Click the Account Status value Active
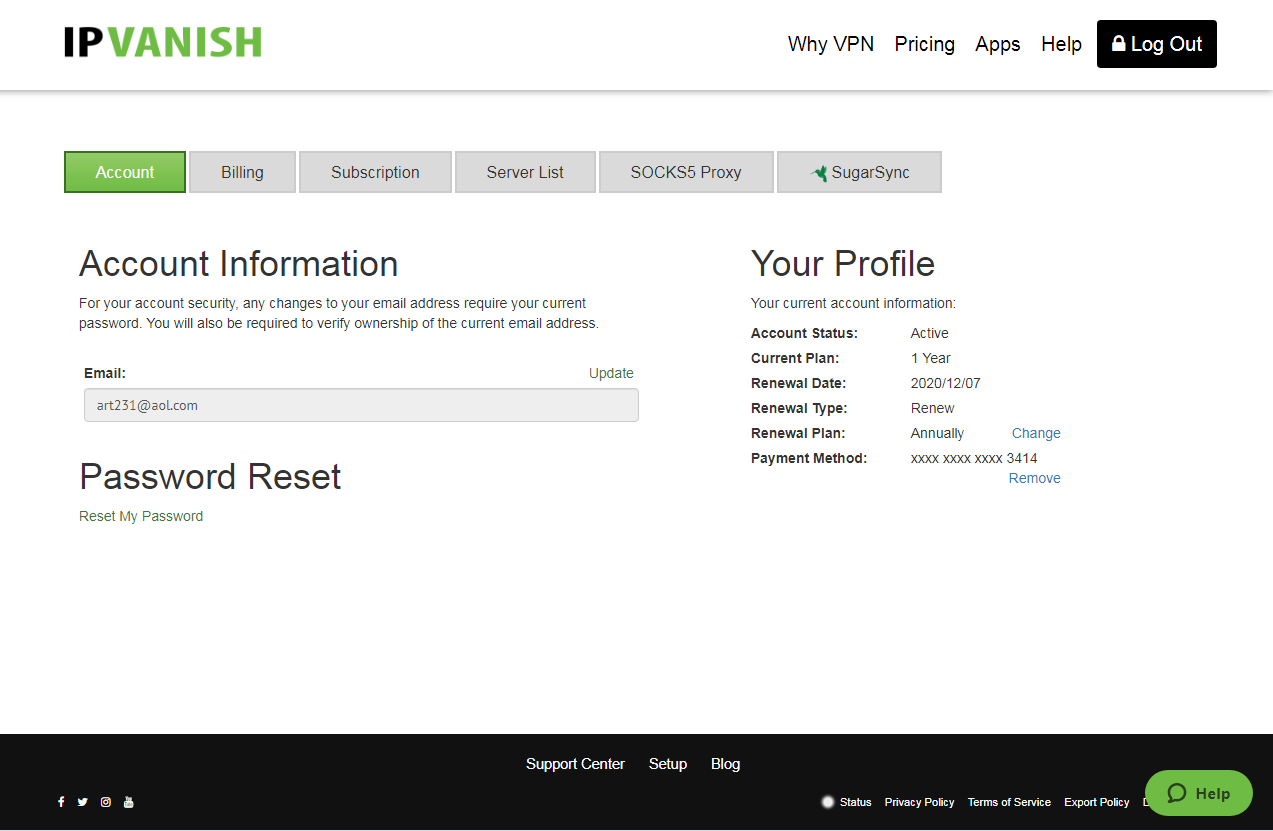1273x831 pixels. (x=930, y=333)
